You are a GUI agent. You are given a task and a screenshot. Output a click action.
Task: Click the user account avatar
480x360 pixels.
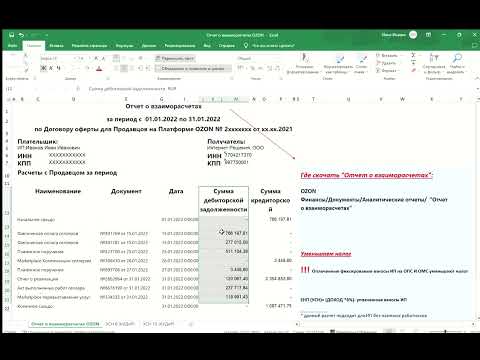point(413,35)
